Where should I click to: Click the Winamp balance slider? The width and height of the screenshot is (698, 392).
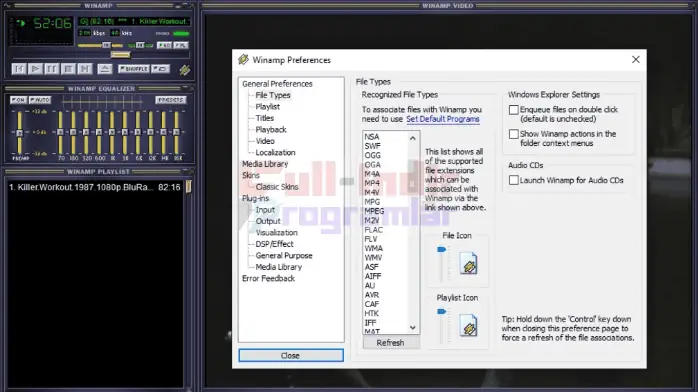point(140,45)
